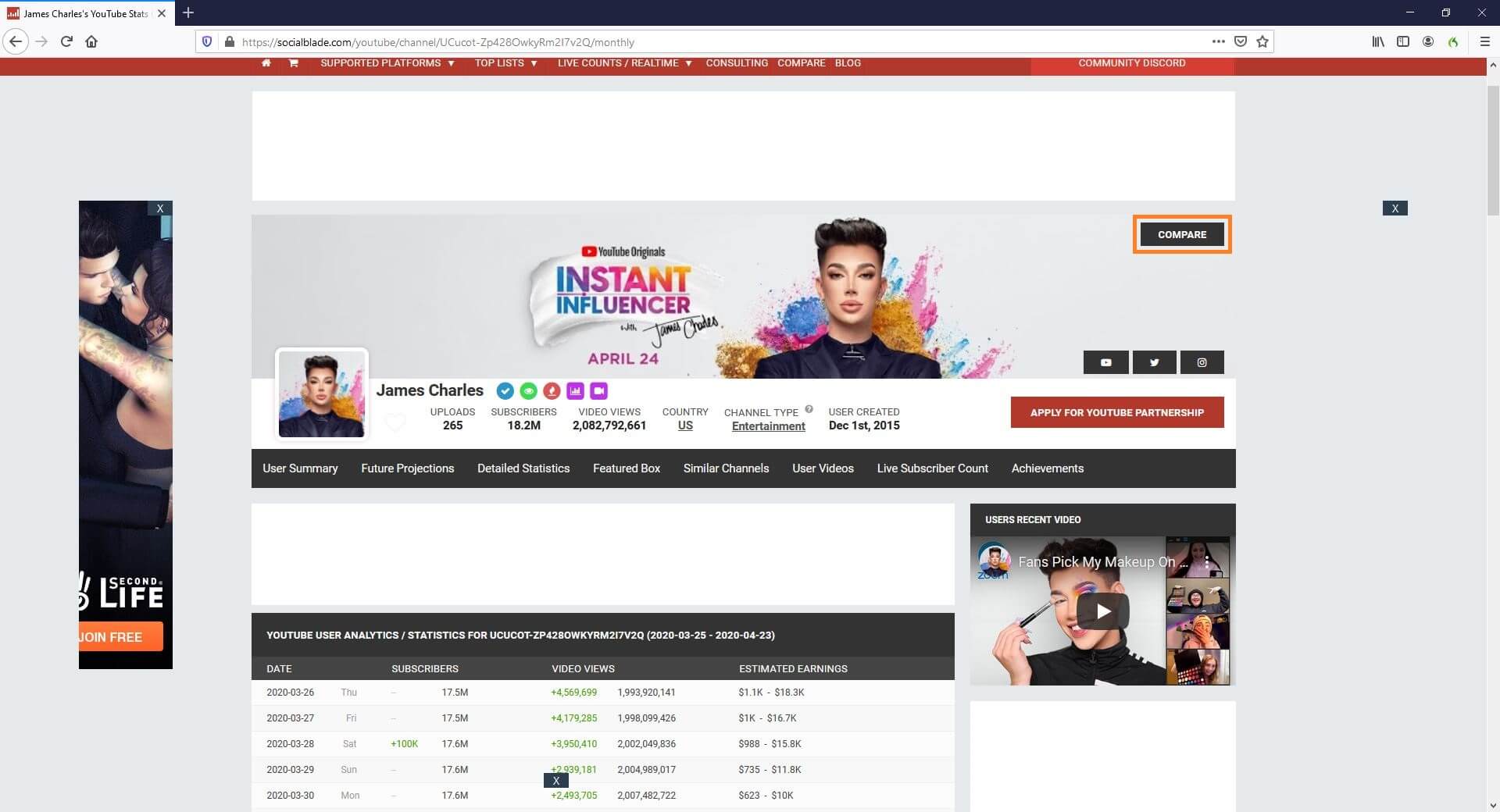Switch to the Similar Channels tab
Screen dimensions: 1500x812
click(x=726, y=468)
